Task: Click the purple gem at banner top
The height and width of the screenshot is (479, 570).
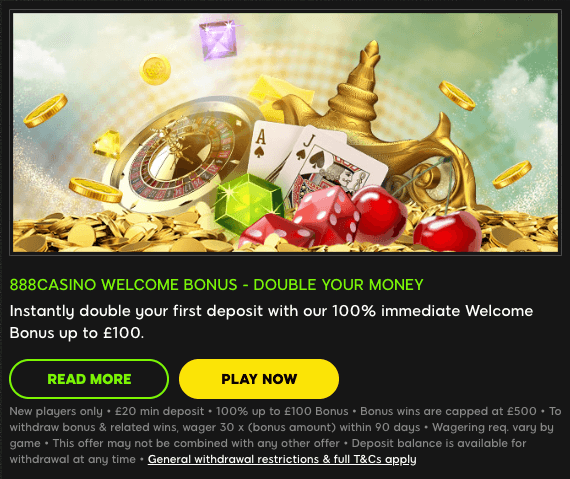Action: (218, 40)
